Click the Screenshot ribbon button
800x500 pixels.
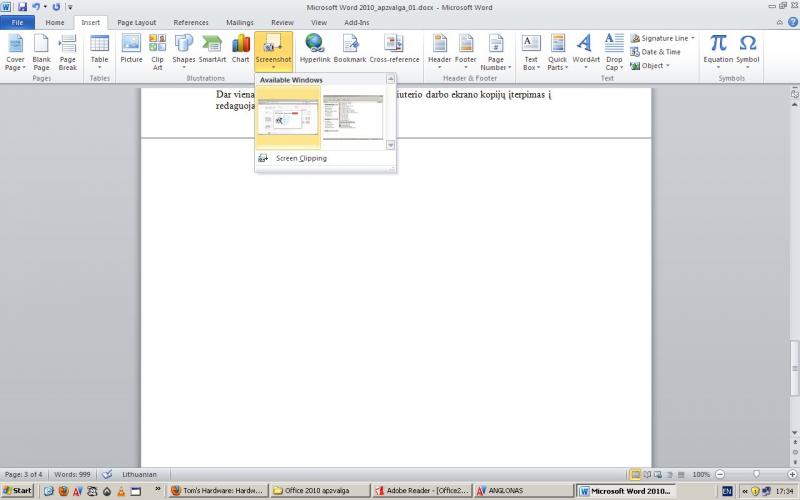click(273, 53)
